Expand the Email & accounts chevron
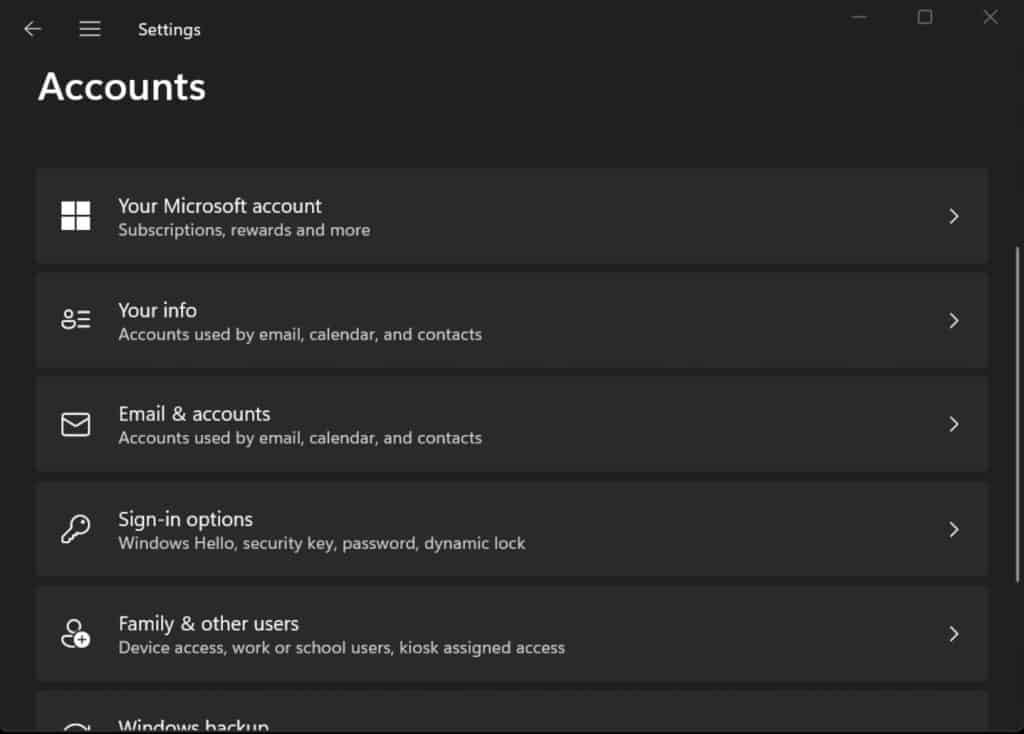Screen dimensions: 1024x734 [953, 424]
